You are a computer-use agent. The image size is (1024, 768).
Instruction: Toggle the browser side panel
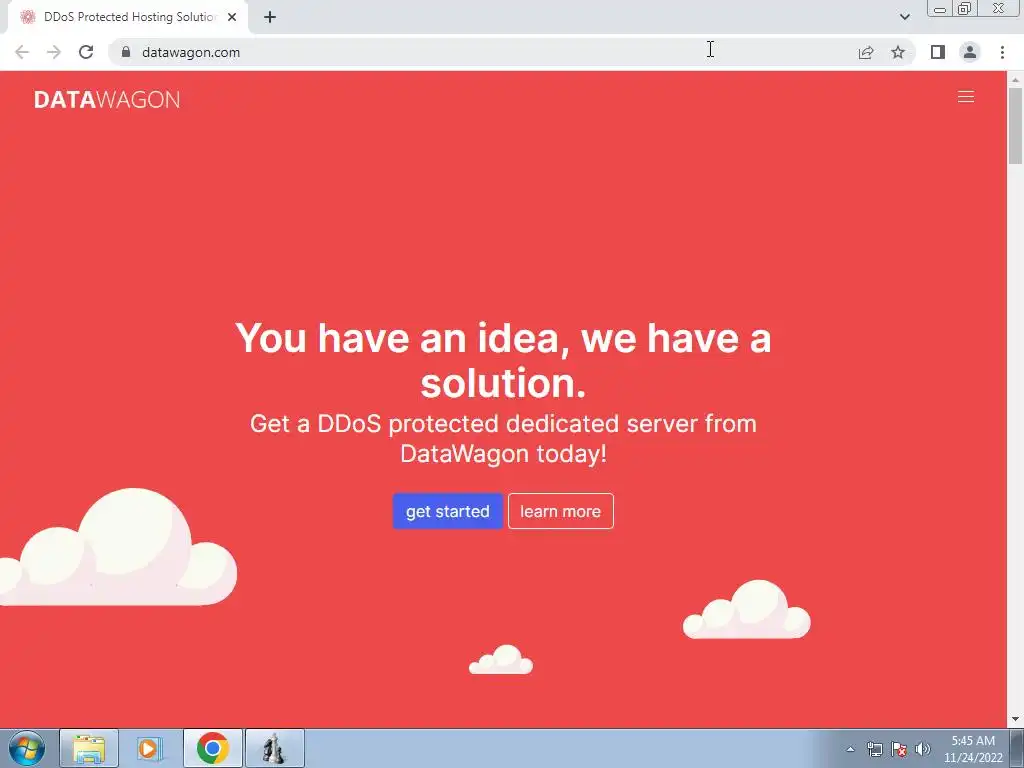pyautogui.click(x=937, y=52)
